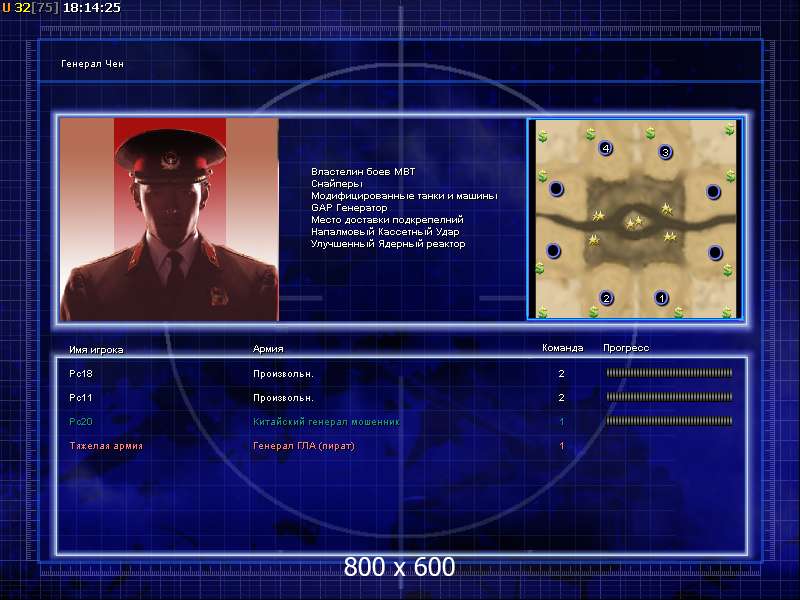The height and width of the screenshot is (600, 800).
Task: Click the dollar icon directly above position 3
Action: point(650,133)
